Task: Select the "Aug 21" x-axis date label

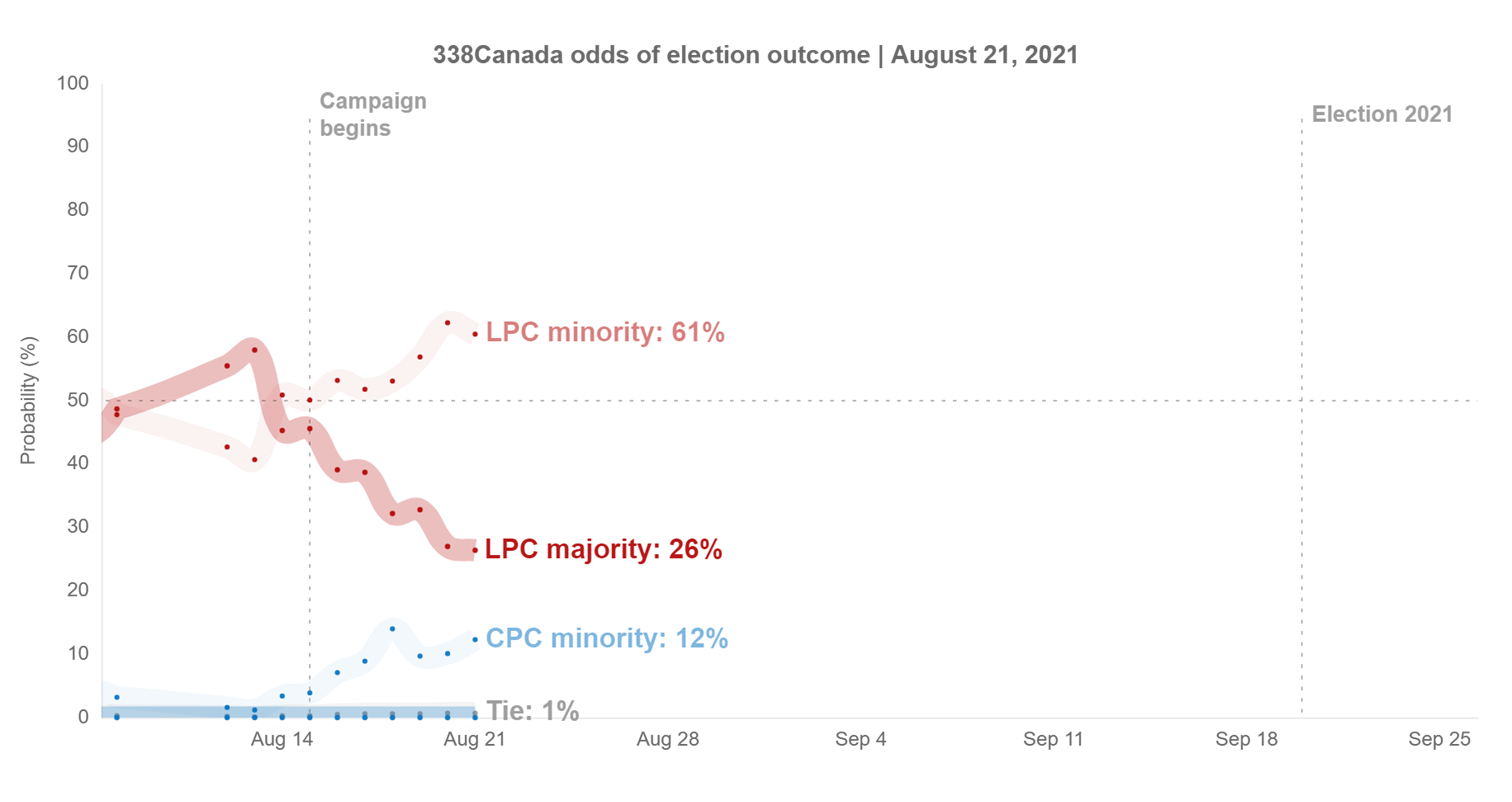Action: tap(475, 741)
